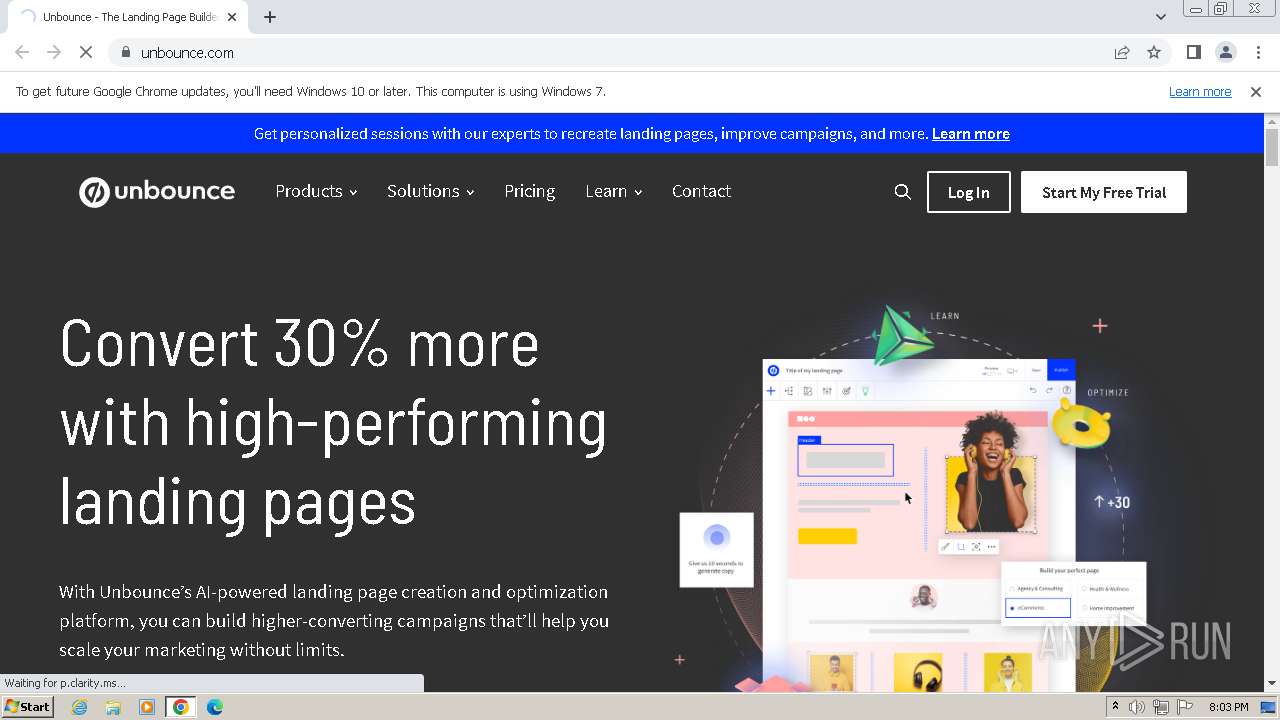This screenshot has height=720, width=1280.
Task: Click the scroll down arrow of the page scrollbar
Action: coord(1272,683)
